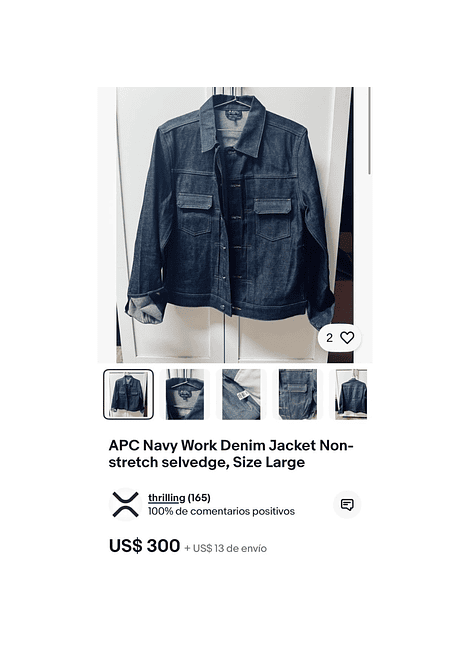Viewport: 470px width, 645px height.
Task: Open the thumbnail showing the white tag
Action: (x=241, y=394)
